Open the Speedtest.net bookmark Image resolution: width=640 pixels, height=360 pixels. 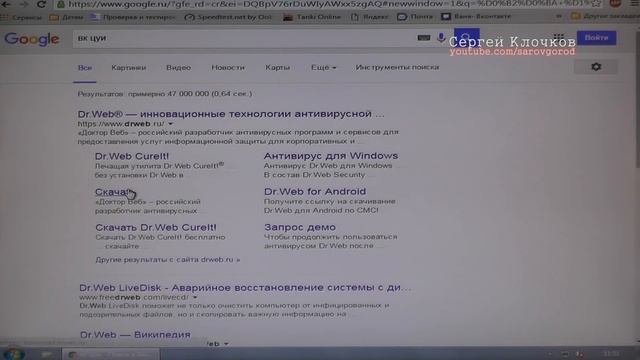(228, 17)
